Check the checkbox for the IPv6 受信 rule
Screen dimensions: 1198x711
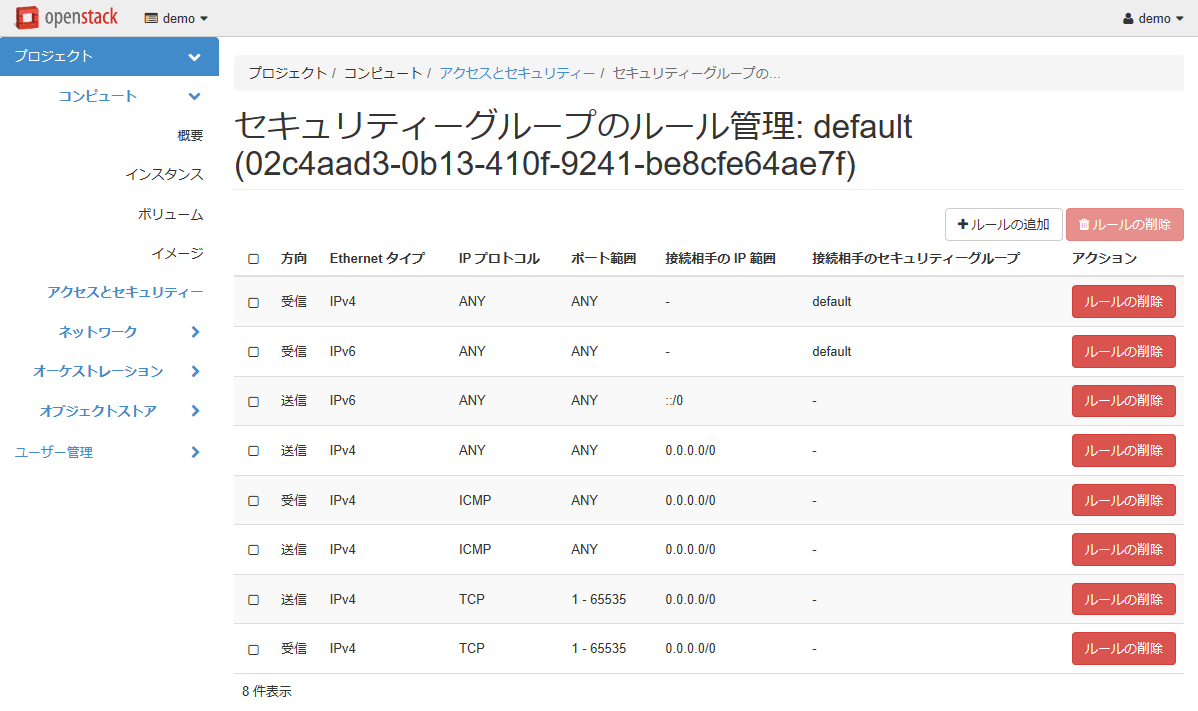[254, 351]
